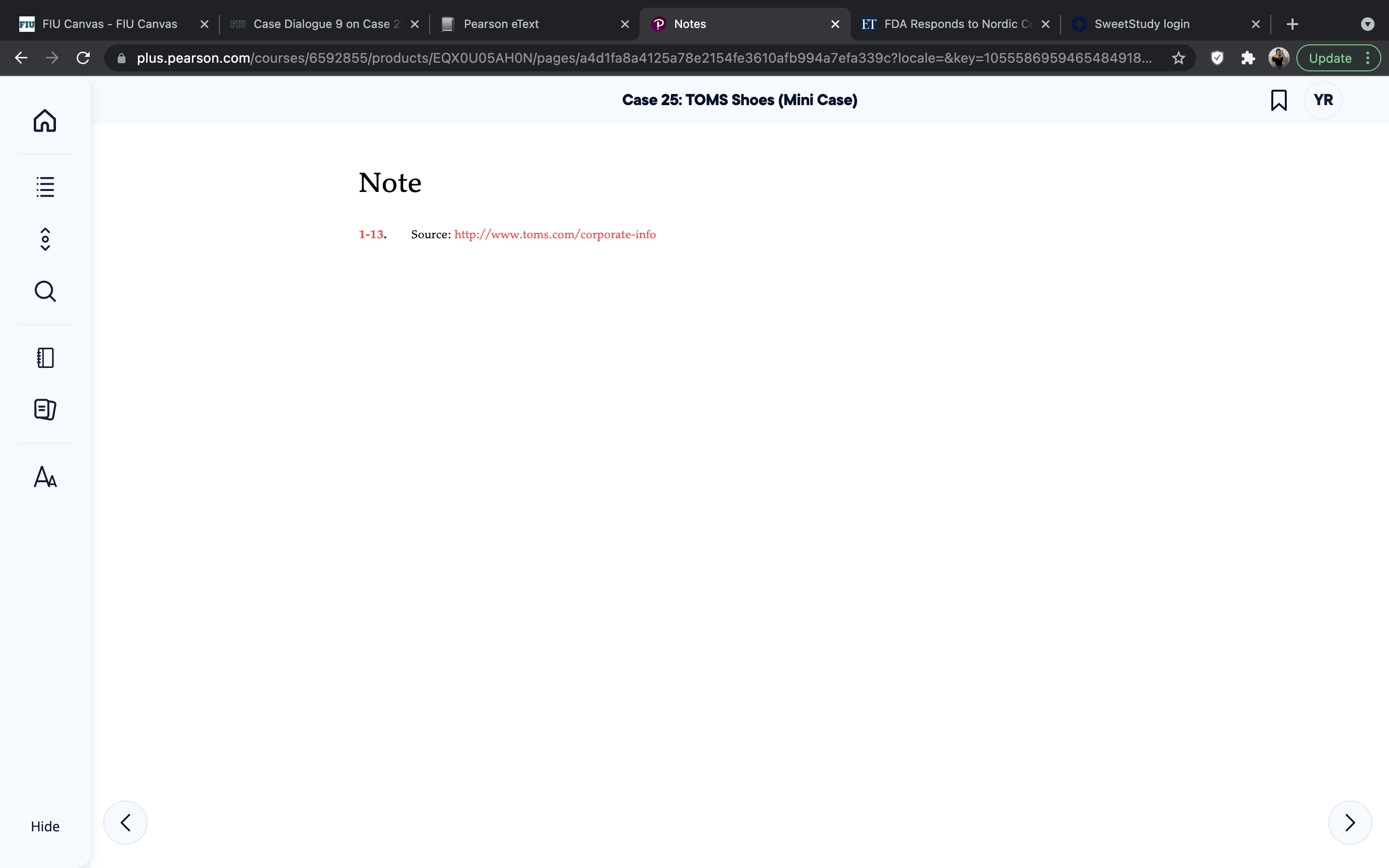This screenshot has height=868, width=1389.
Task: Open the Chrome profile avatar
Action: point(1279,58)
